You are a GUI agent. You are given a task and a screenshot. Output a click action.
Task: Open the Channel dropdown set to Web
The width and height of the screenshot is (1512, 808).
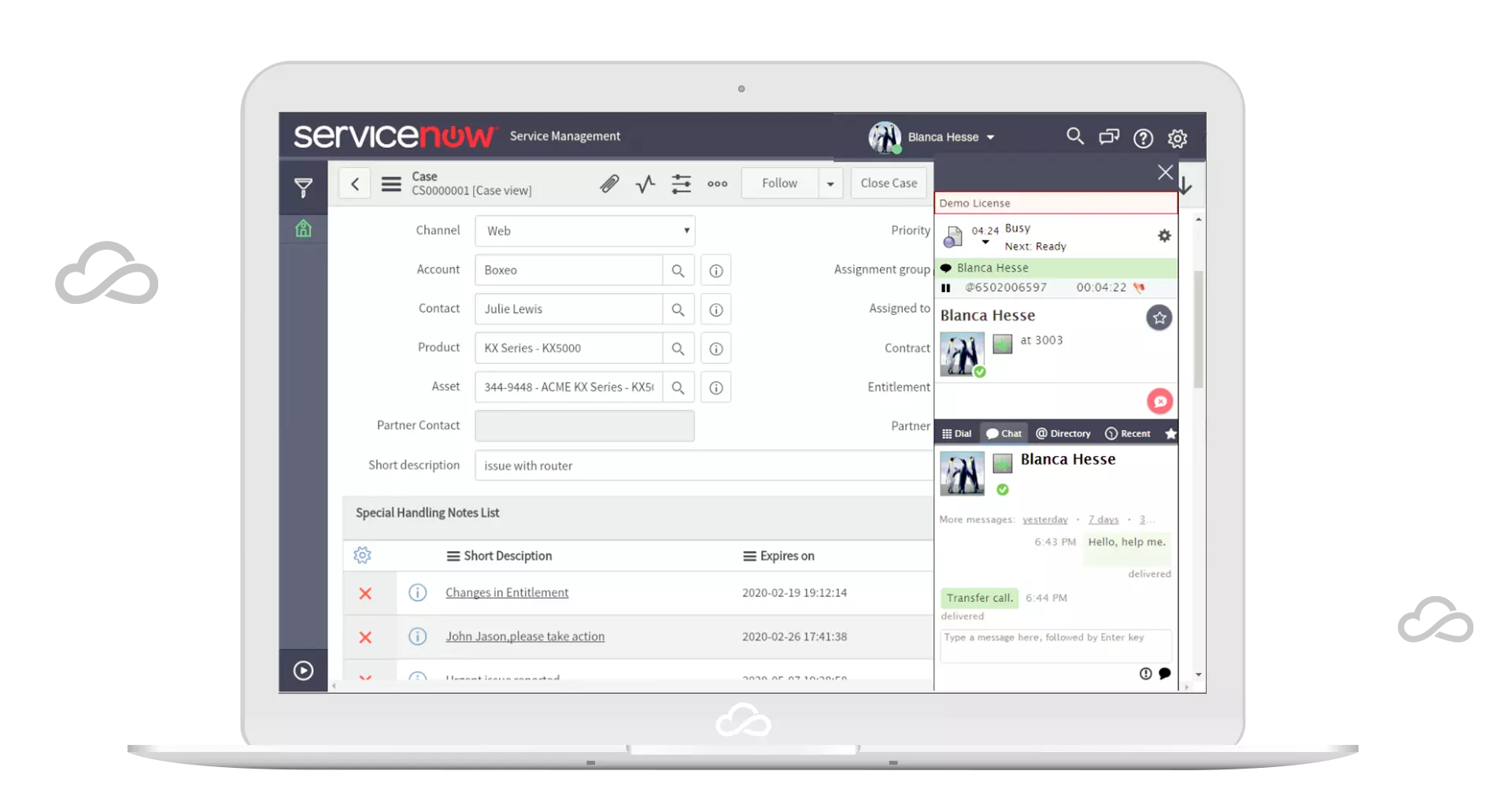point(585,231)
